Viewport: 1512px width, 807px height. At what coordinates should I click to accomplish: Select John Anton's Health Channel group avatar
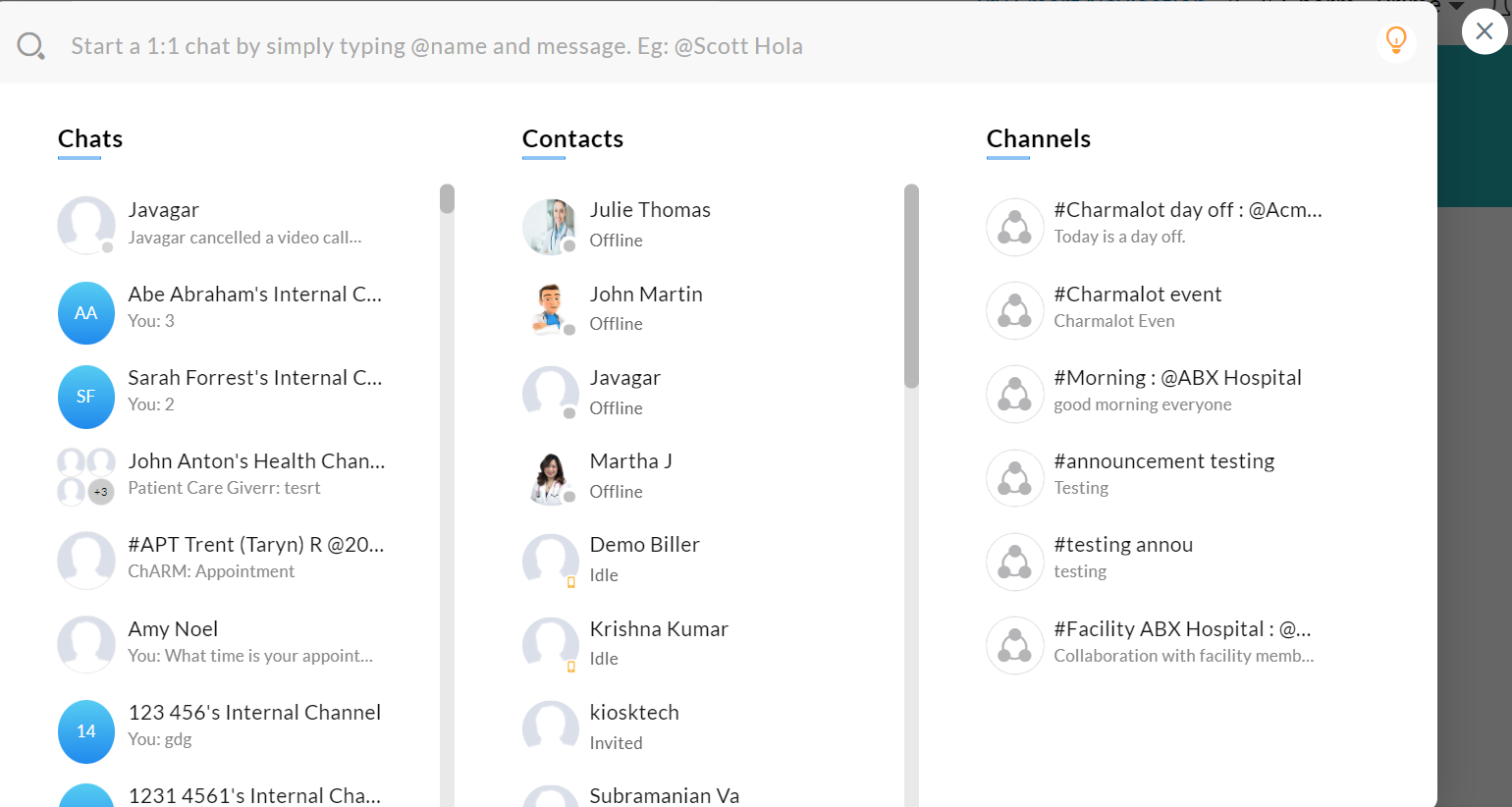86,476
